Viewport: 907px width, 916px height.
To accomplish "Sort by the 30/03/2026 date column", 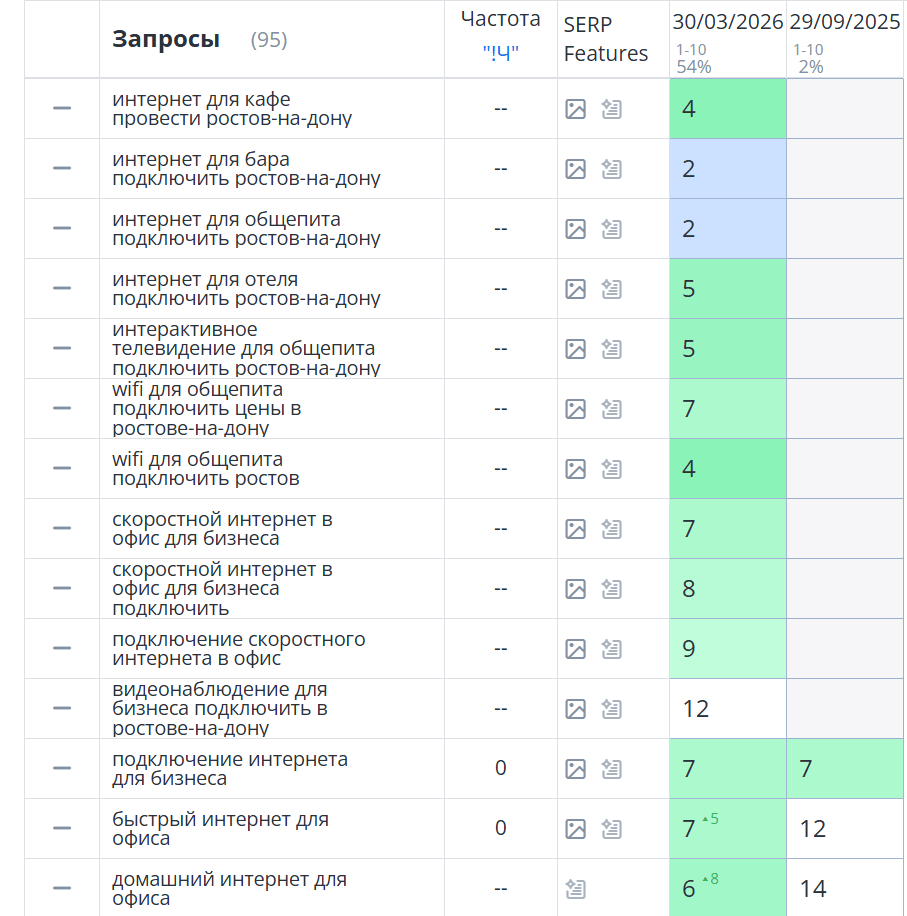I will (x=727, y=22).
